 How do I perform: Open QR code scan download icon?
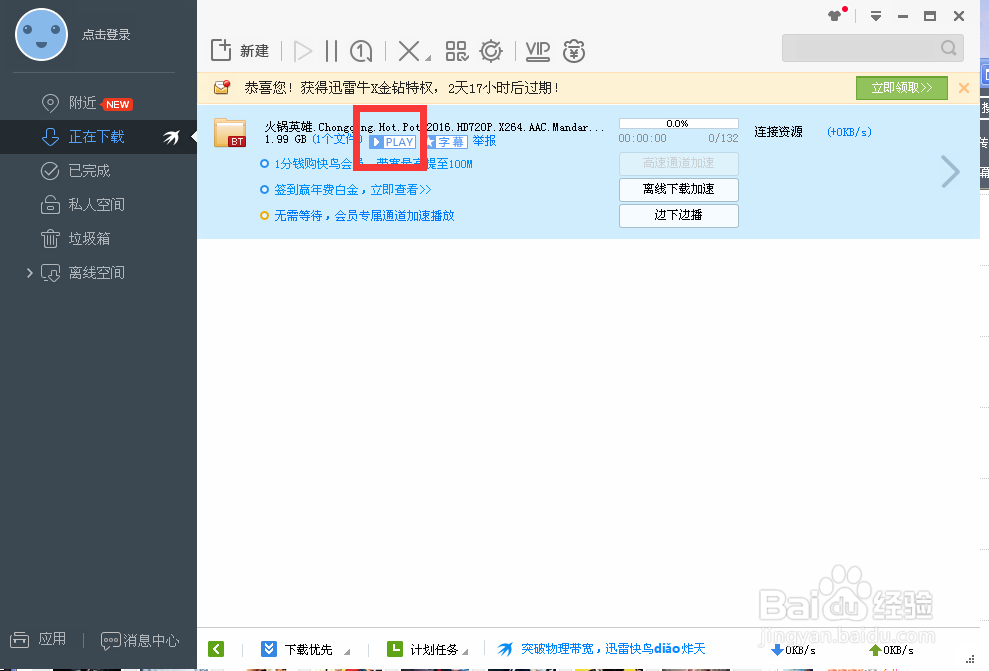point(456,50)
